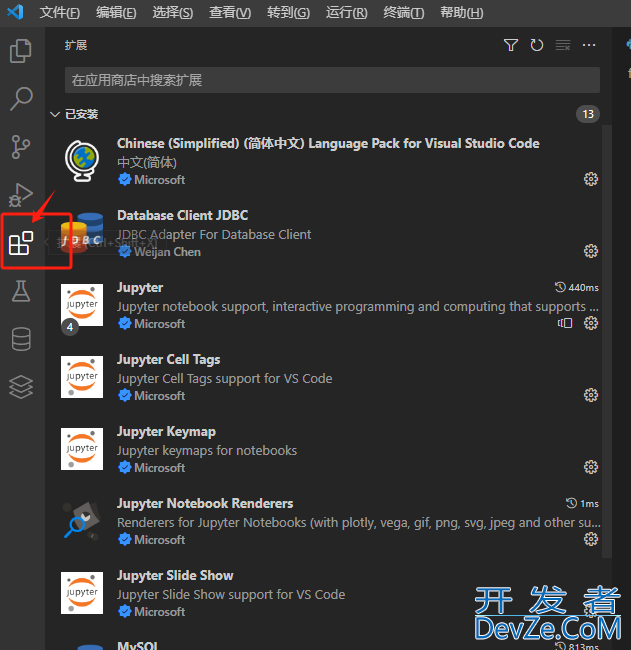Select the Jupyter Notebook Renderers extension

[x=205, y=503]
